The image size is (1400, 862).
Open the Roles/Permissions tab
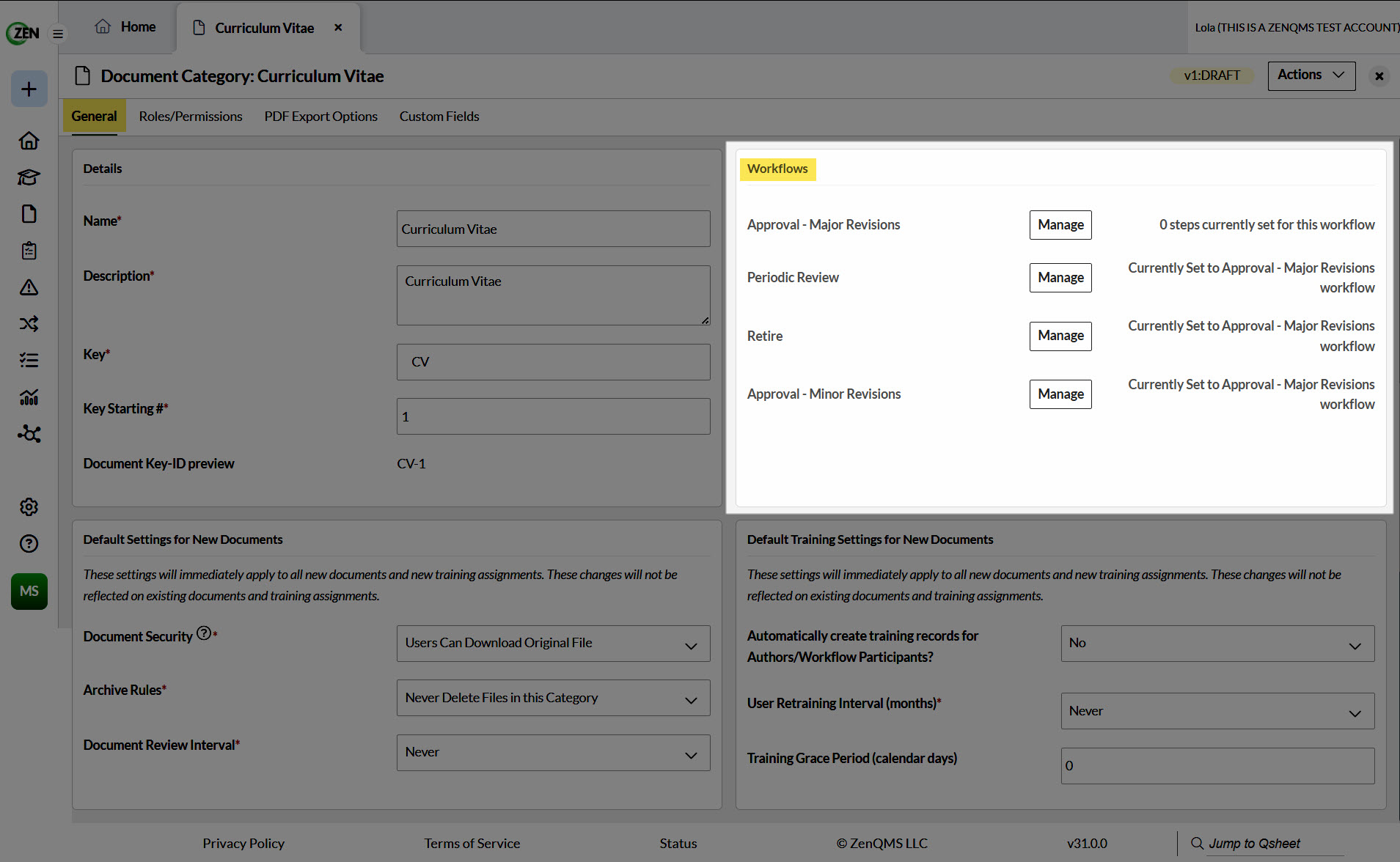191,117
